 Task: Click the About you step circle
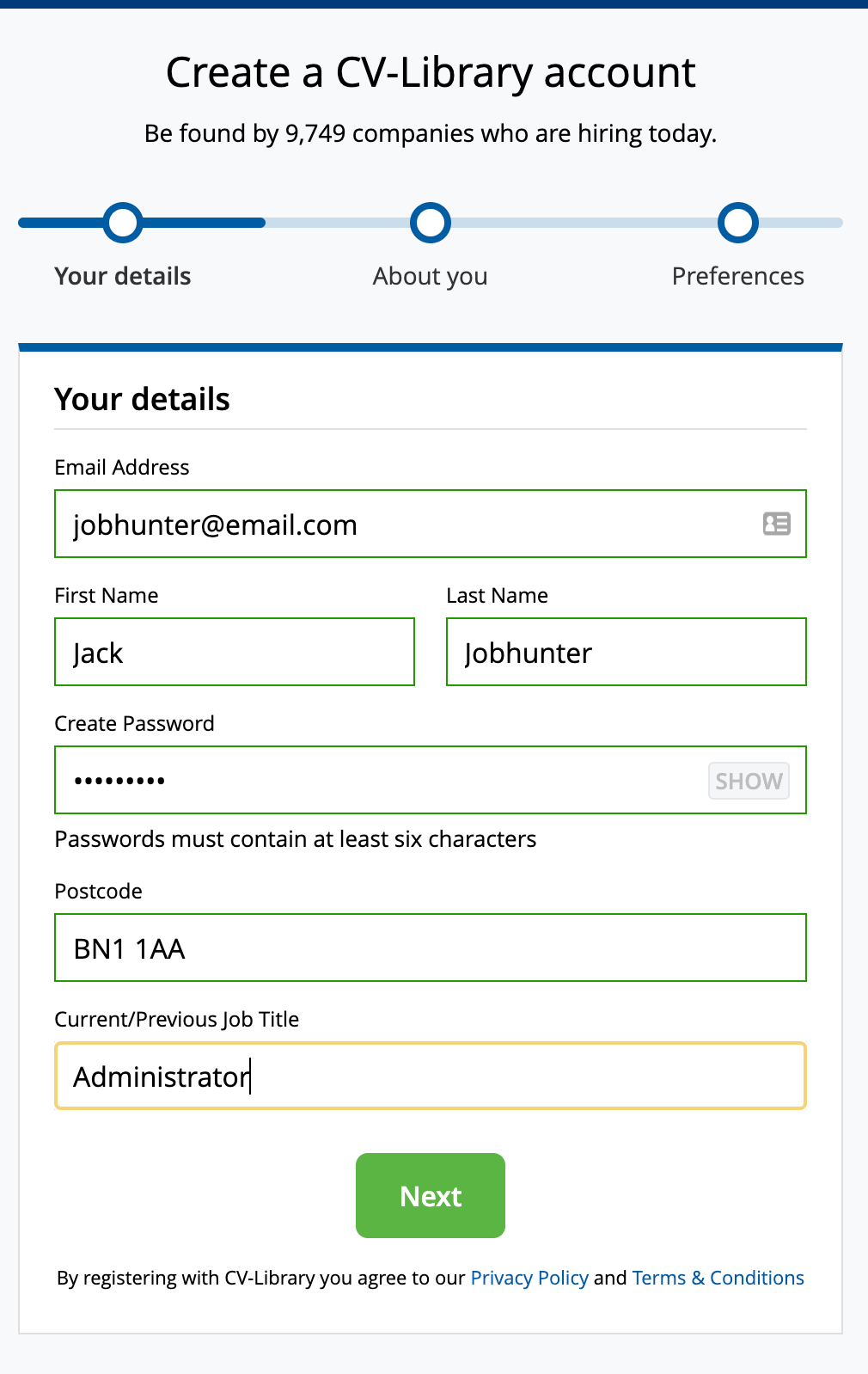pyautogui.click(x=431, y=223)
